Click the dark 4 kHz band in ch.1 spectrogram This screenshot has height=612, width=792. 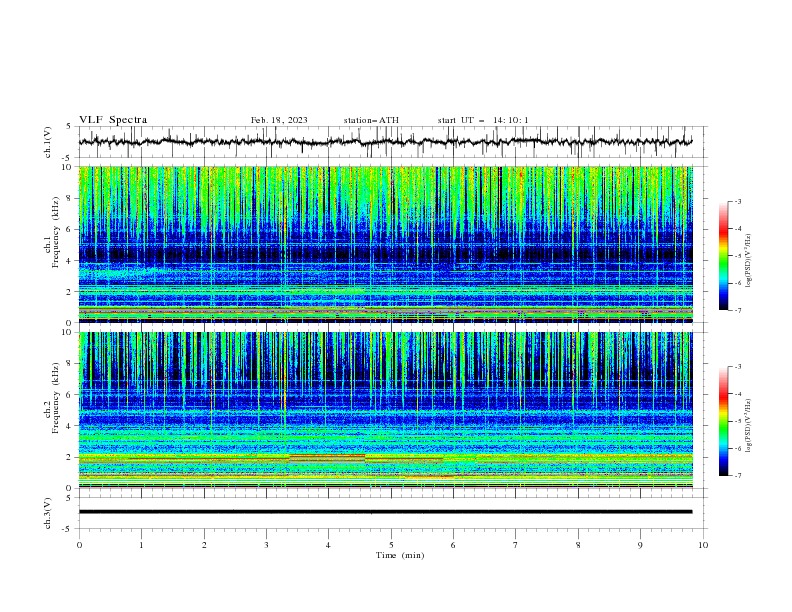click(x=385, y=253)
